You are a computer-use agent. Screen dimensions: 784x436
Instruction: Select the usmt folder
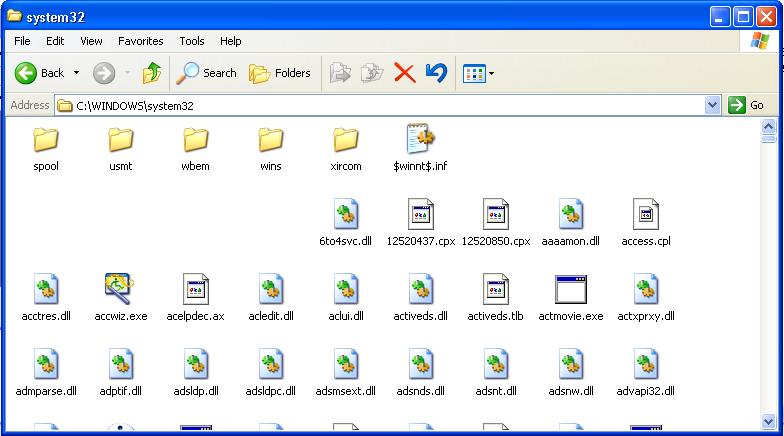tap(120, 149)
